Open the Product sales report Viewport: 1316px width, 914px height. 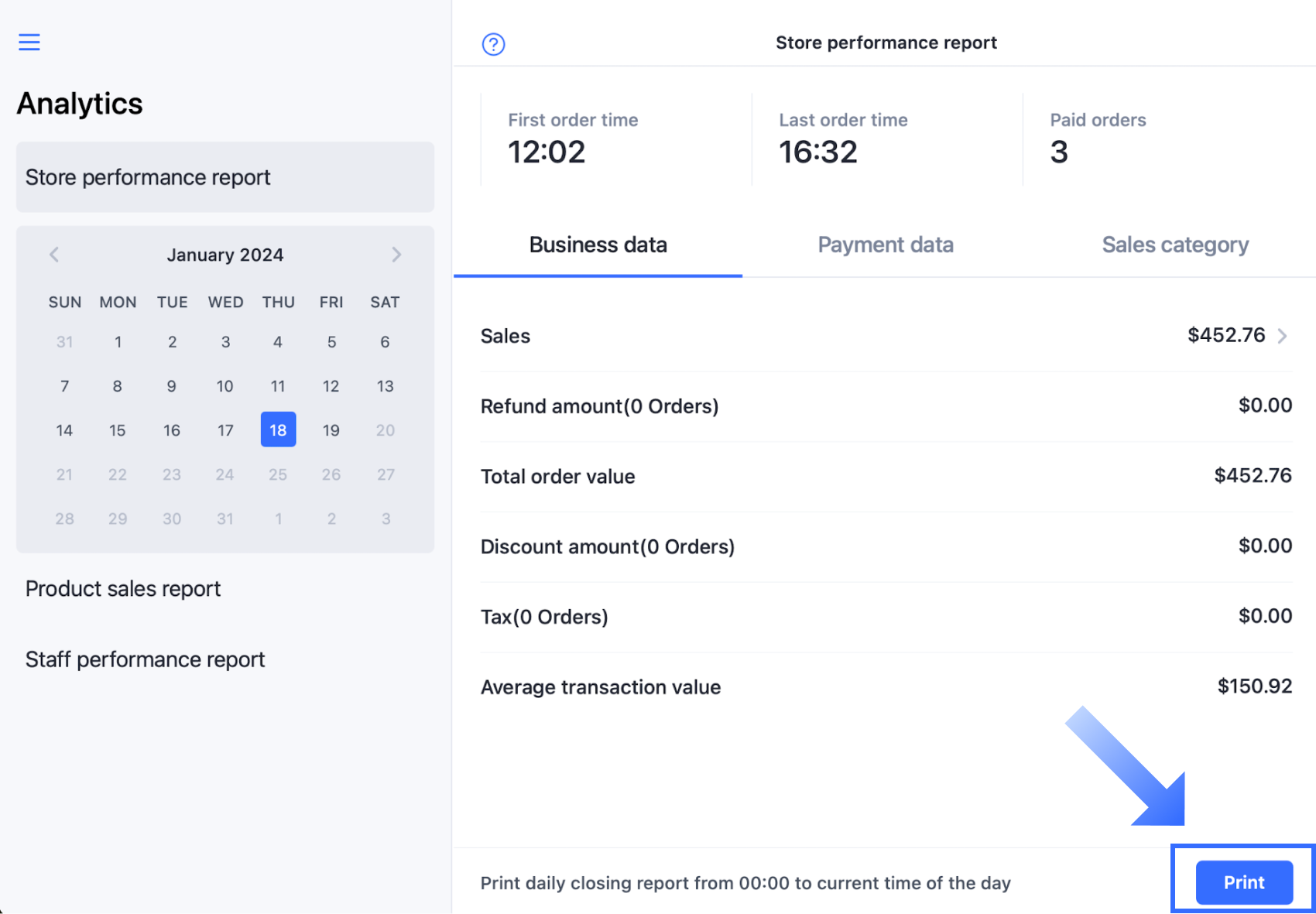(123, 589)
